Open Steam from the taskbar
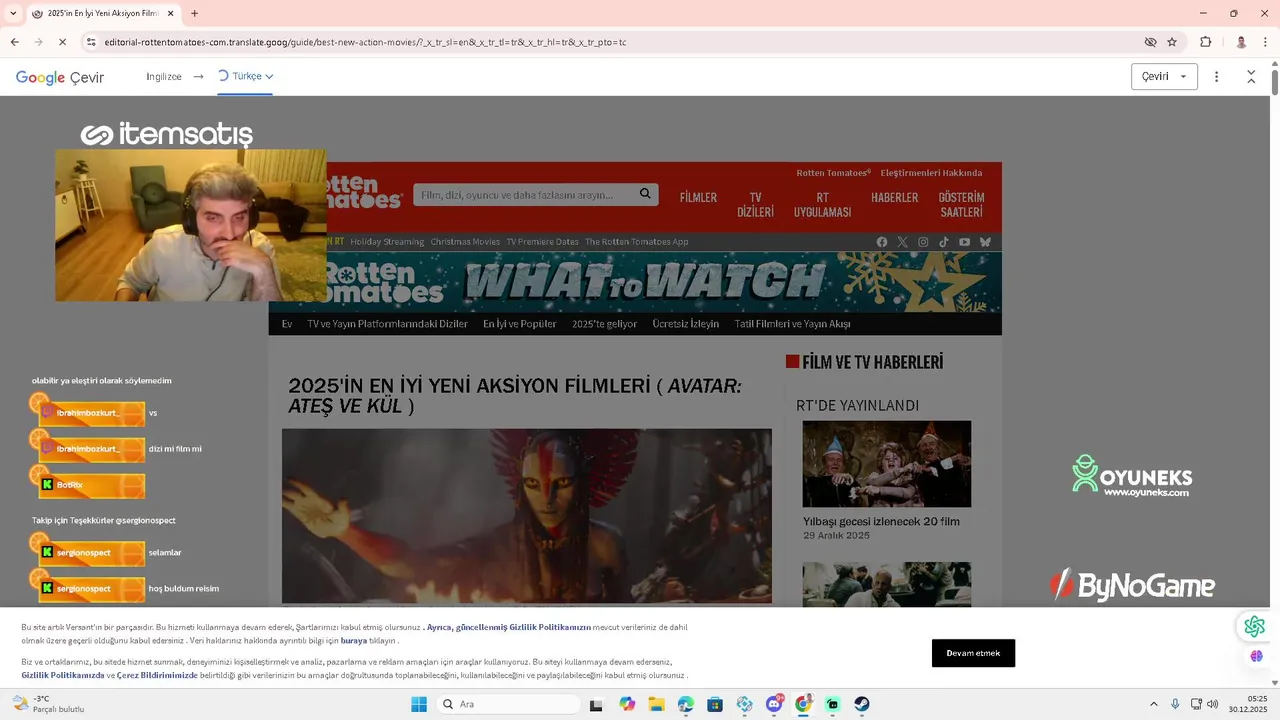 [x=862, y=704]
